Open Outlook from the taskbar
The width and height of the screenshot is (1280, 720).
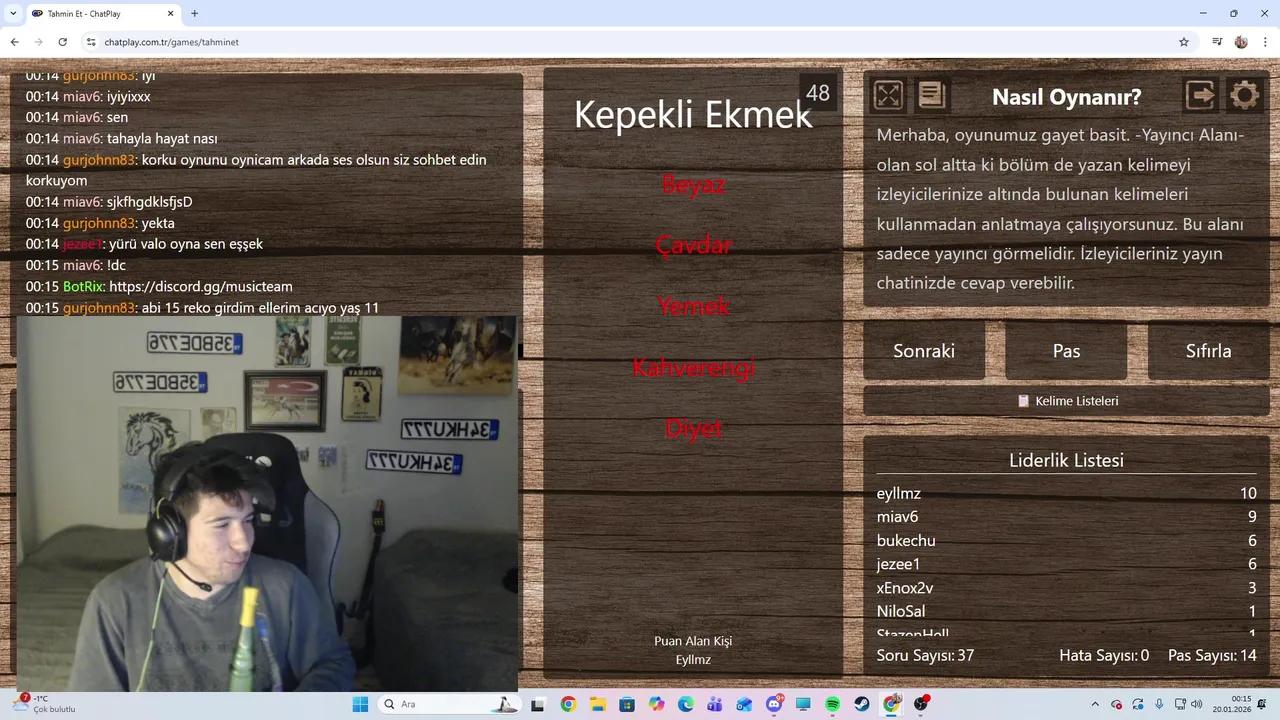point(744,704)
